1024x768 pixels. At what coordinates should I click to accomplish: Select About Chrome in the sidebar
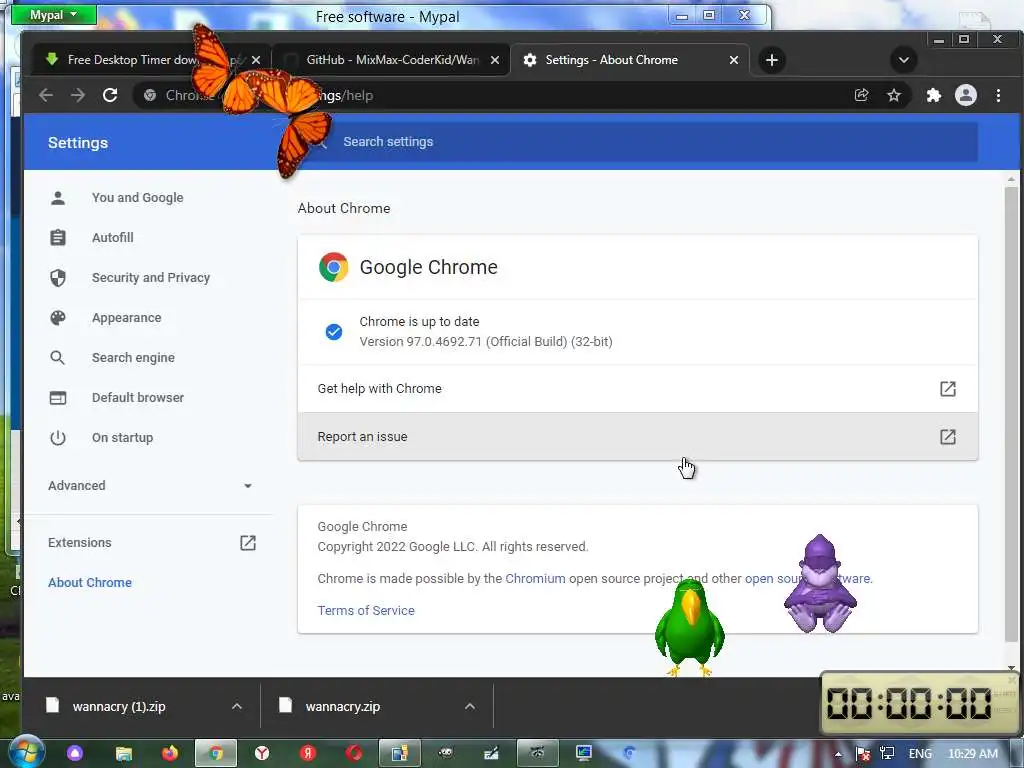click(x=89, y=583)
